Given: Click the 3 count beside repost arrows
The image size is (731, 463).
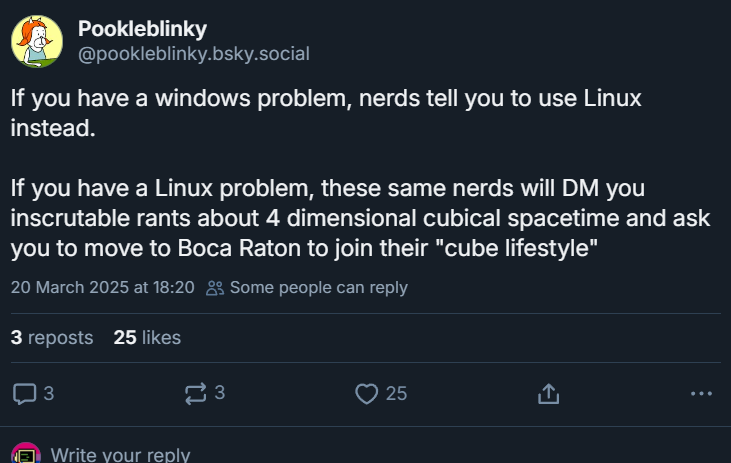Looking at the screenshot, I should click(220, 393).
